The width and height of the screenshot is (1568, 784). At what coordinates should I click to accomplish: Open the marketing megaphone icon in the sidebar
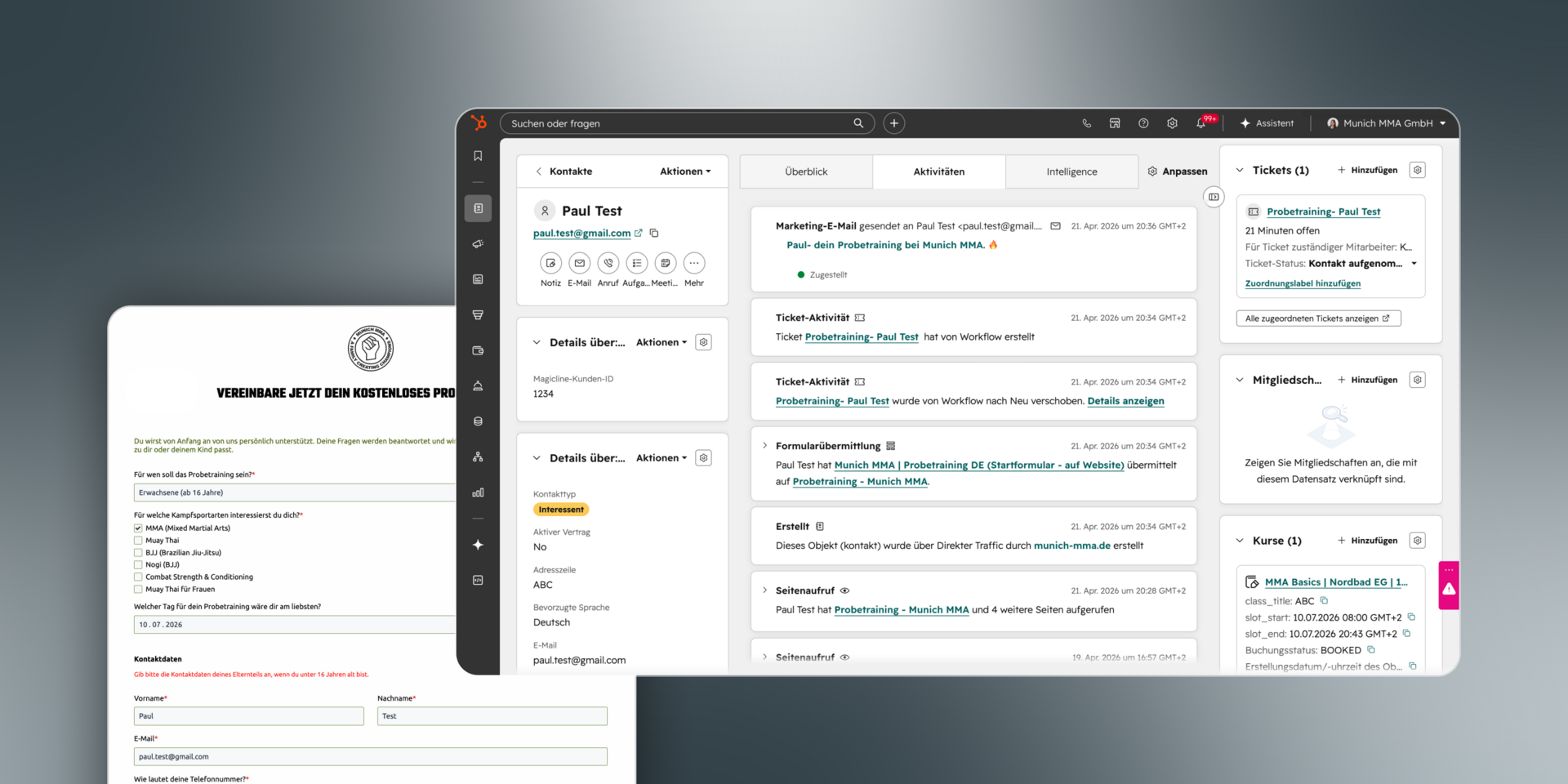tap(478, 244)
